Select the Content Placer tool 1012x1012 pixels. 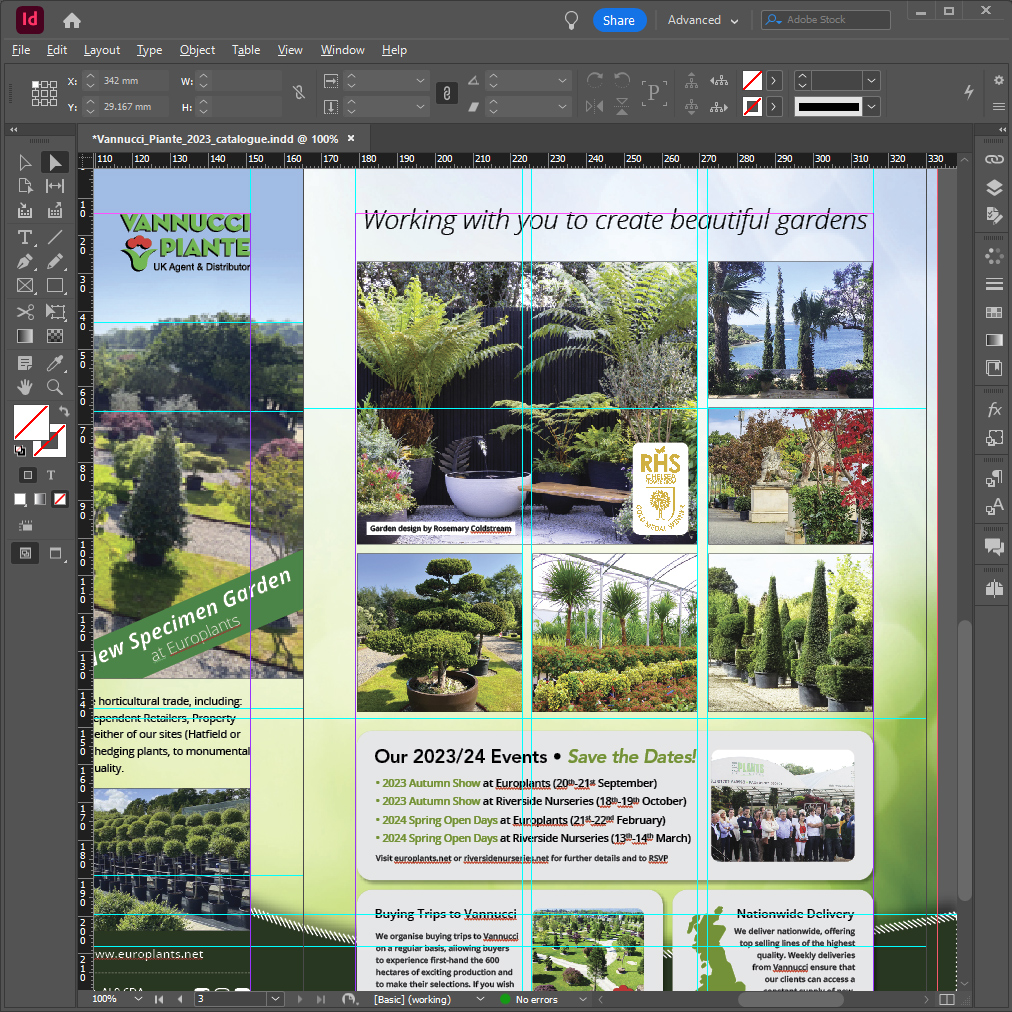coord(55,211)
